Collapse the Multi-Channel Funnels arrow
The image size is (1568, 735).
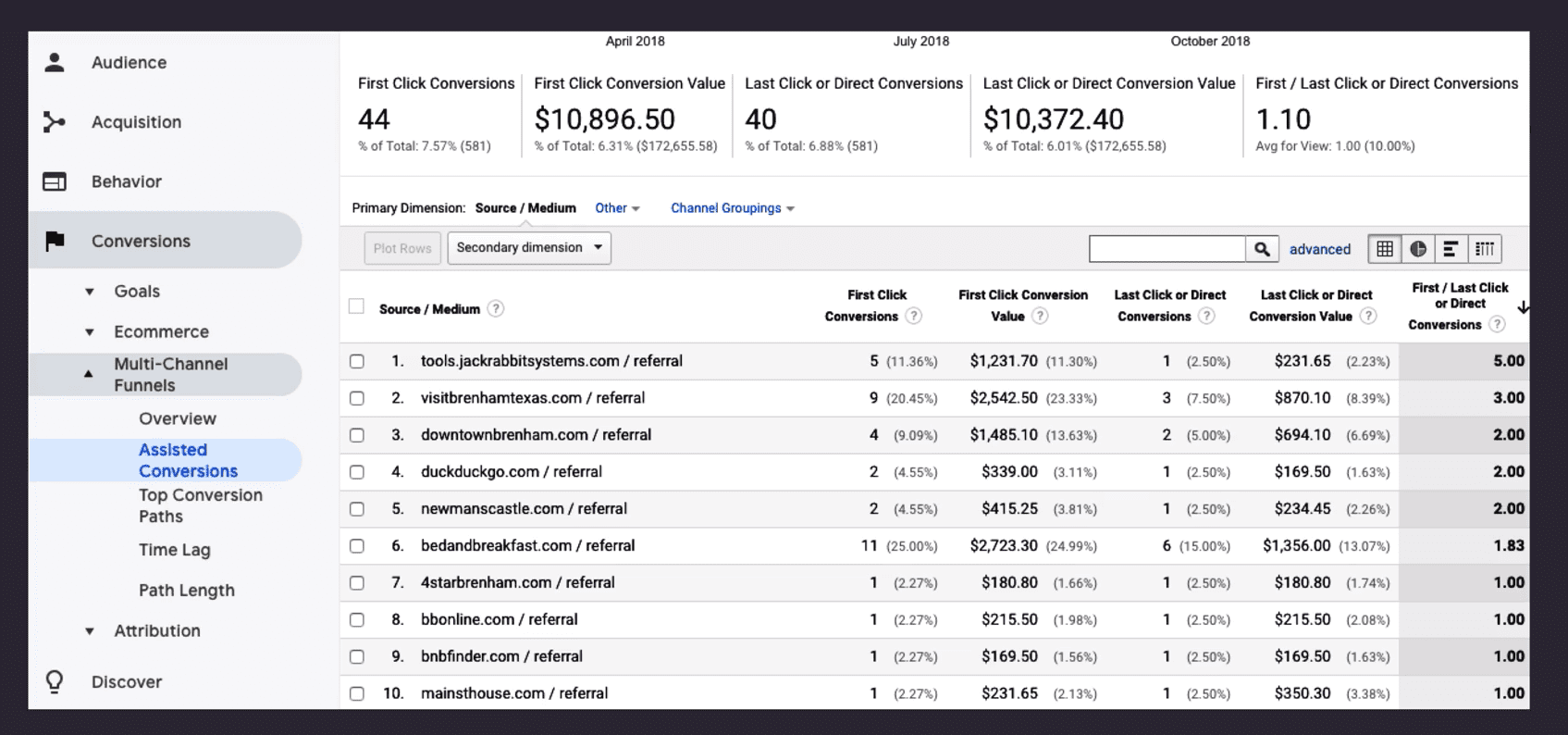click(89, 374)
